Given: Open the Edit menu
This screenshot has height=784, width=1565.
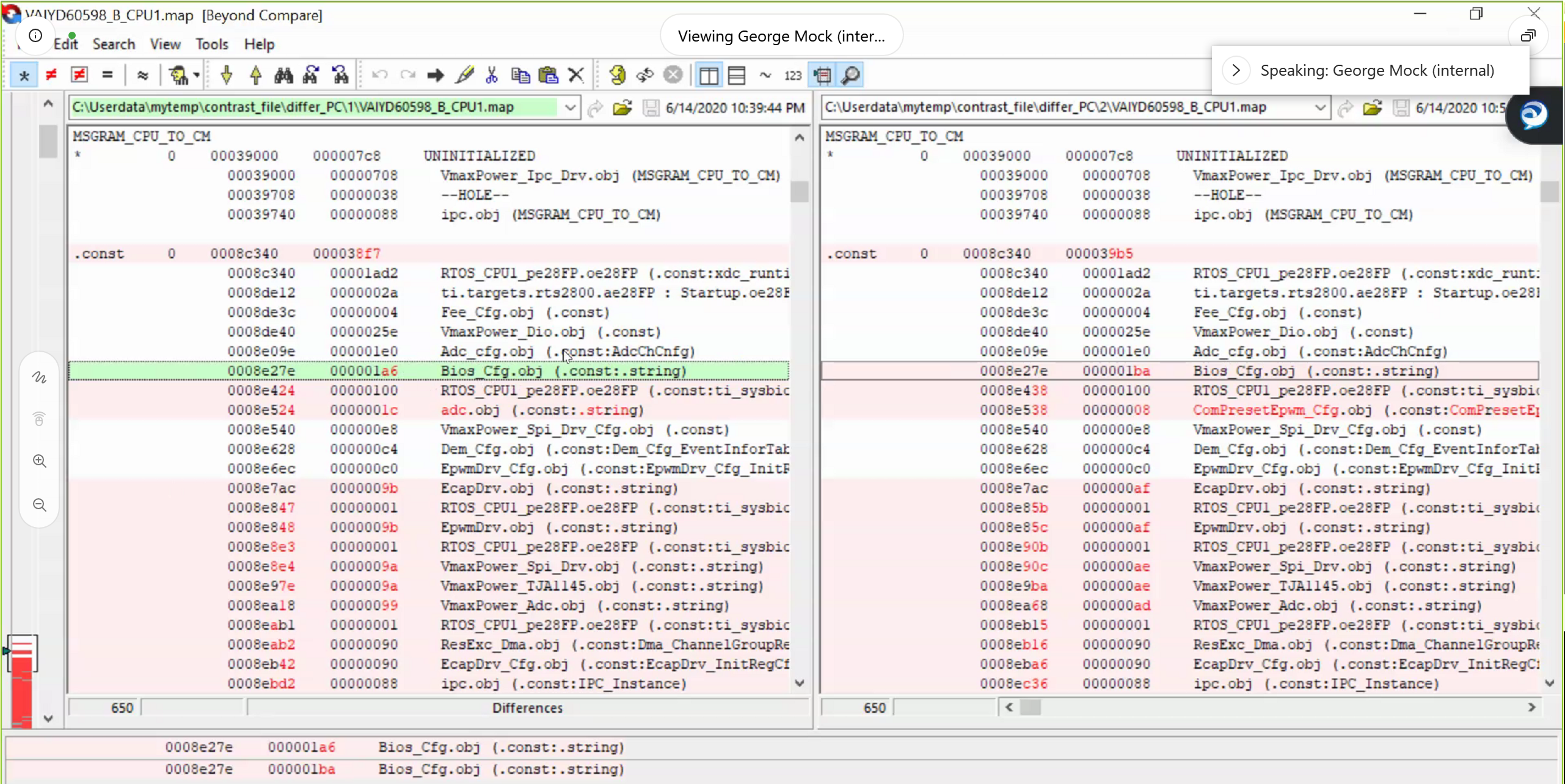Looking at the screenshot, I should [x=66, y=44].
